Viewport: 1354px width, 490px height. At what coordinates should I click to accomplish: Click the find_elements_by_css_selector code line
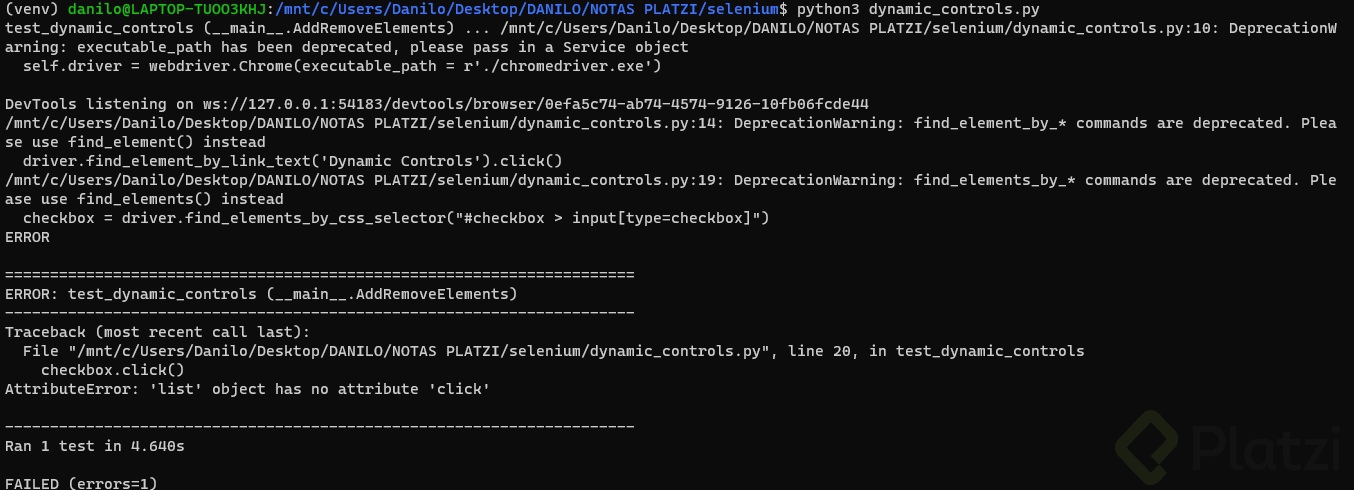click(x=395, y=218)
